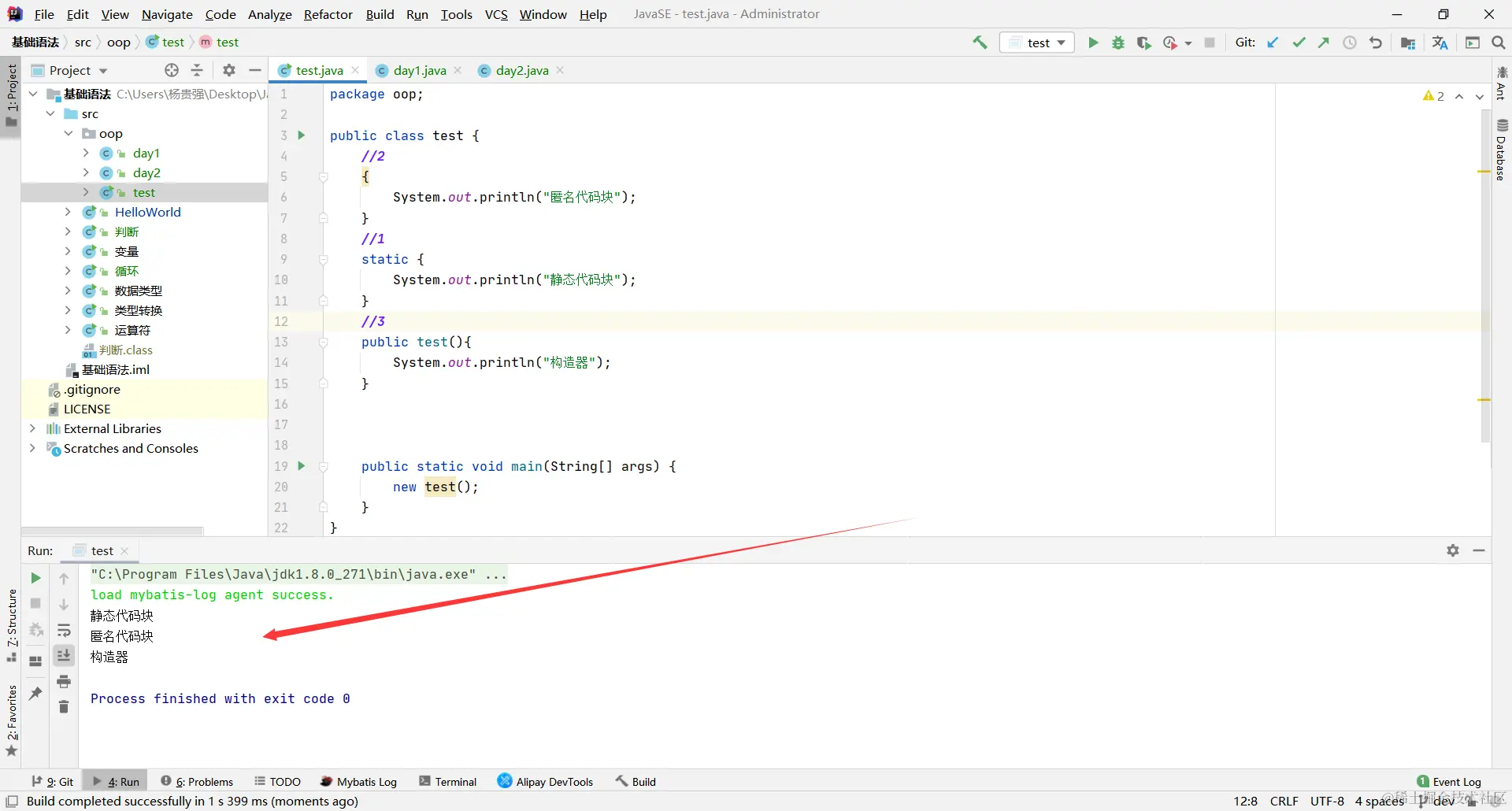Click gutter run arrow beside main method
This screenshot has height=811, width=1512.
(301, 466)
